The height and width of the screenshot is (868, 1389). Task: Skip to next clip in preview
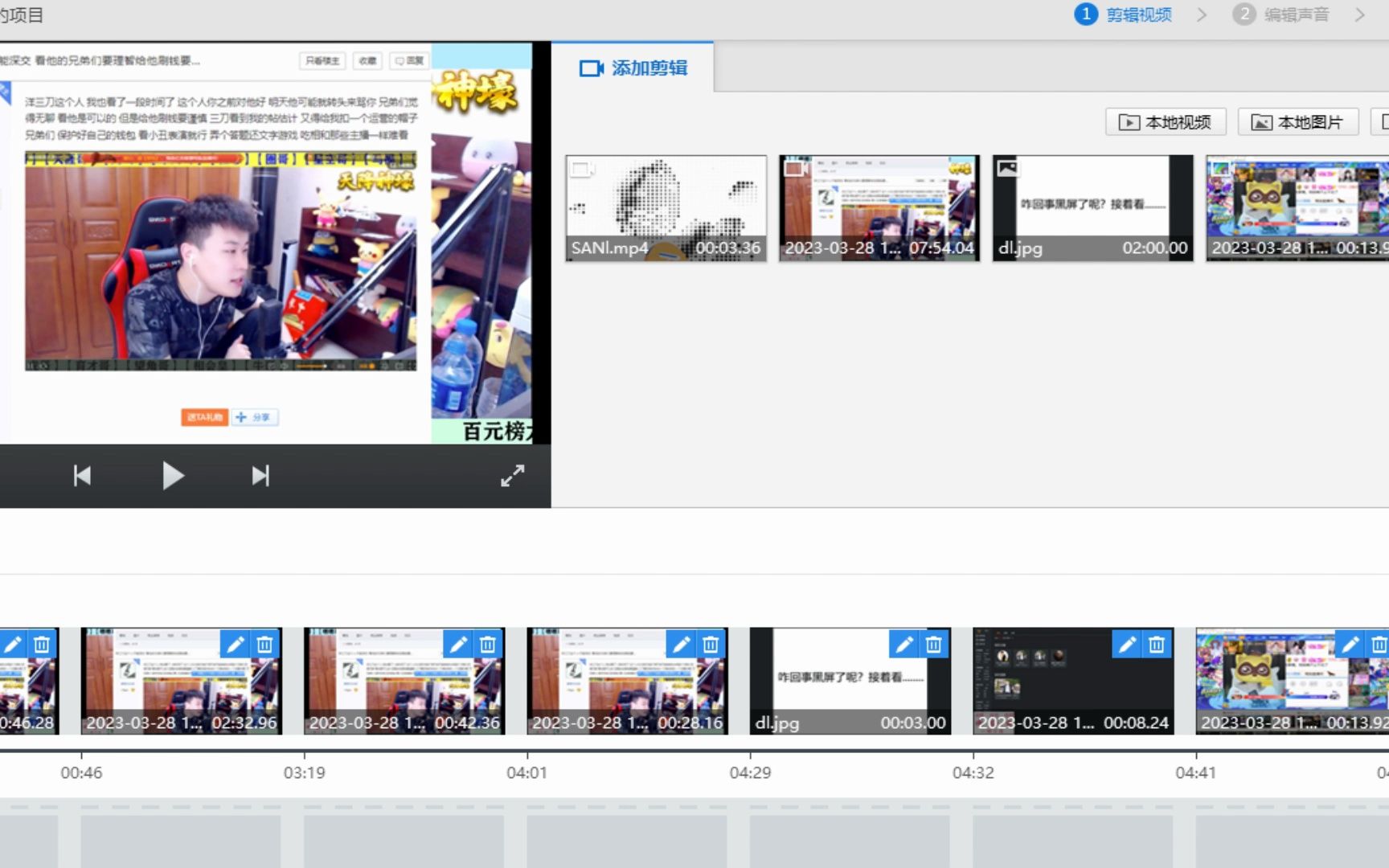pos(260,476)
